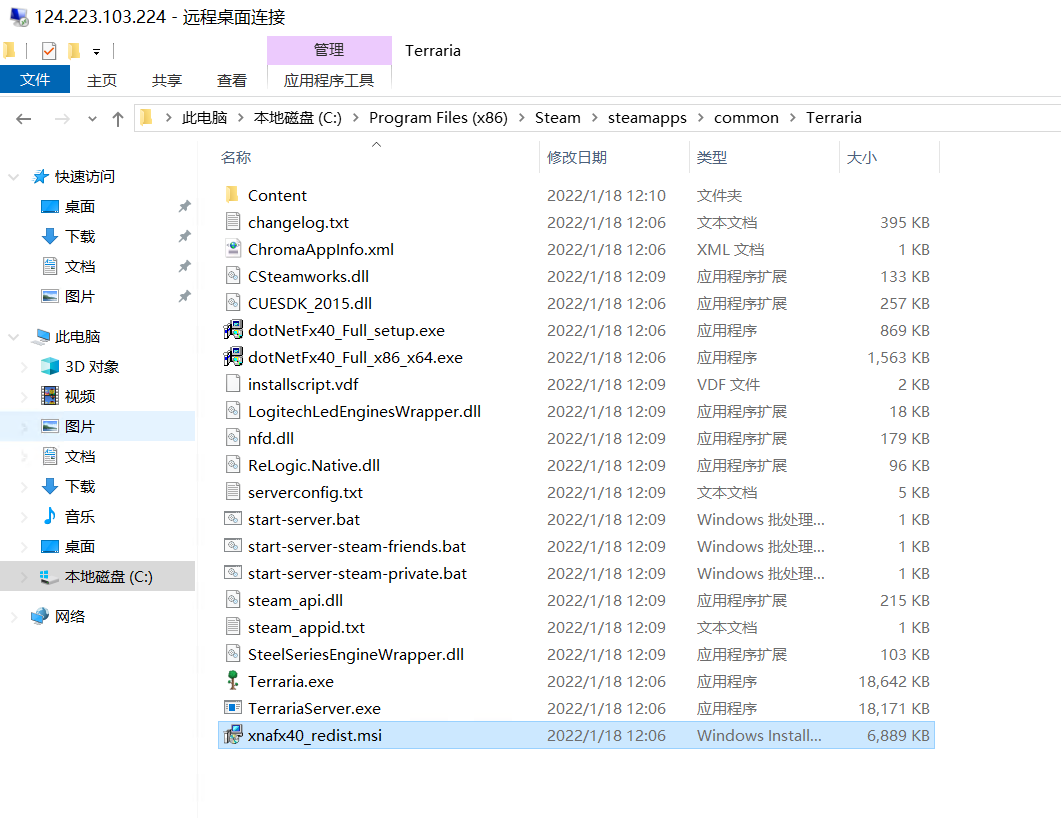The image size is (1061, 818).
Task: Switch to the 查看 ribbon tab
Action: point(231,80)
